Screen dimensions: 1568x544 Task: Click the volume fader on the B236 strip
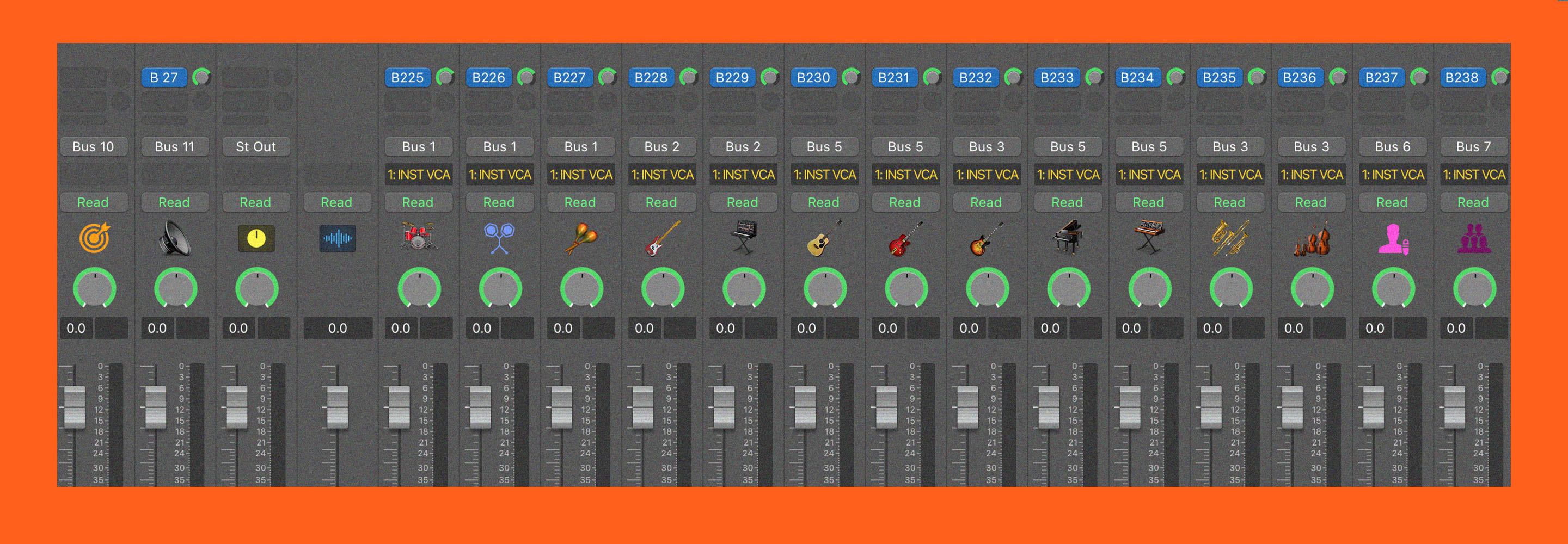pyautogui.click(x=1293, y=406)
